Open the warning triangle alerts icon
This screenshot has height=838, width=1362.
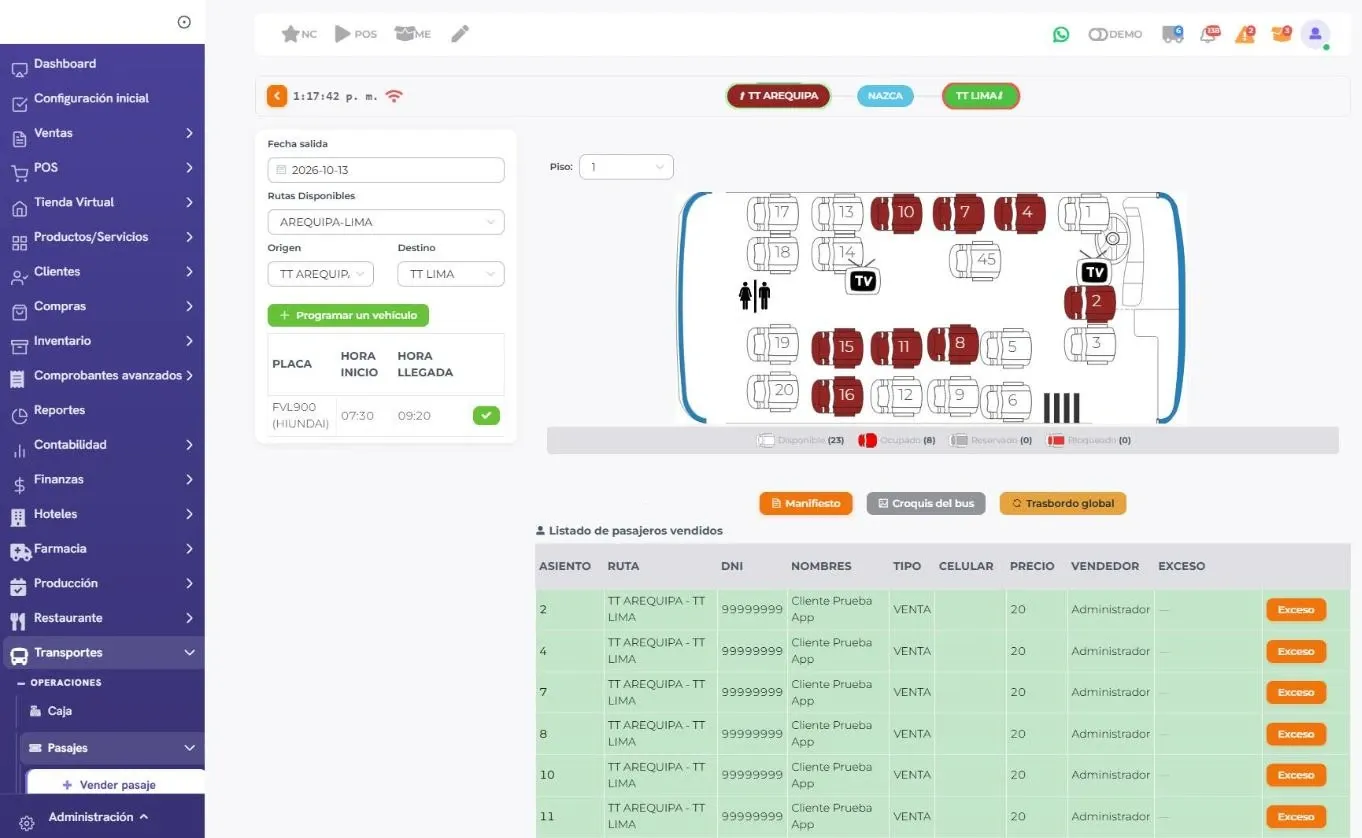(x=1245, y=34)
